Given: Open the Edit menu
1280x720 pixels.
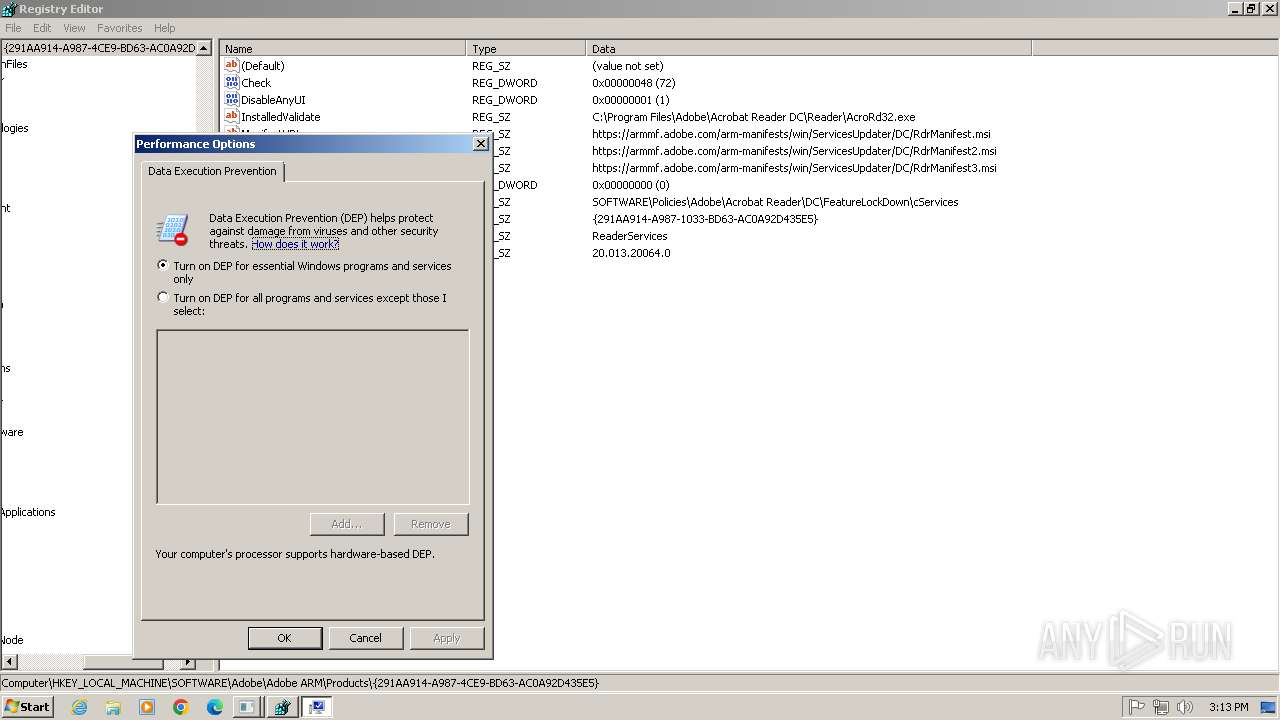Looking at the screenshot, I should (x=42, y=28).
